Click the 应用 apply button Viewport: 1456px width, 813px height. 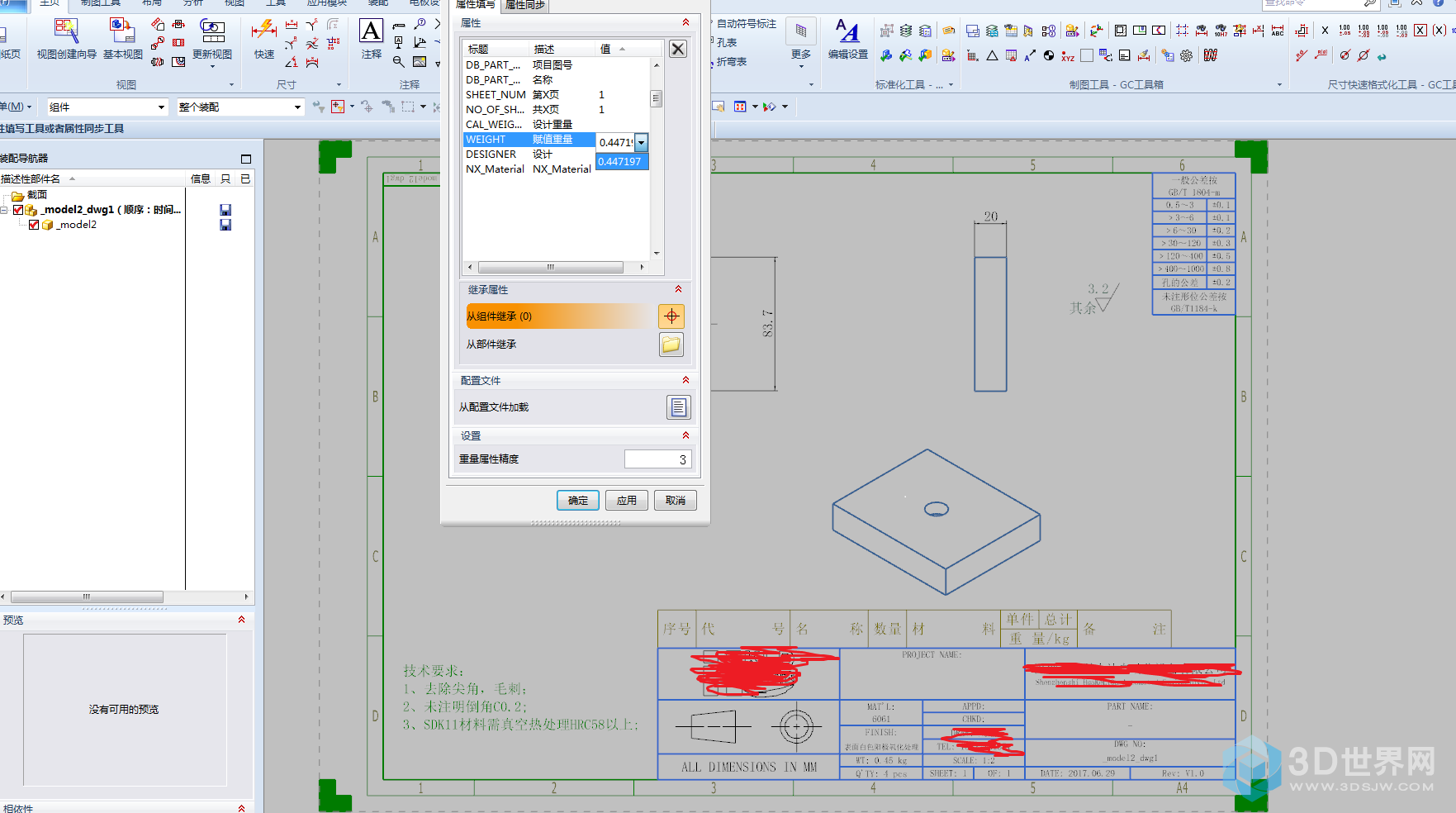pos(627,501)
